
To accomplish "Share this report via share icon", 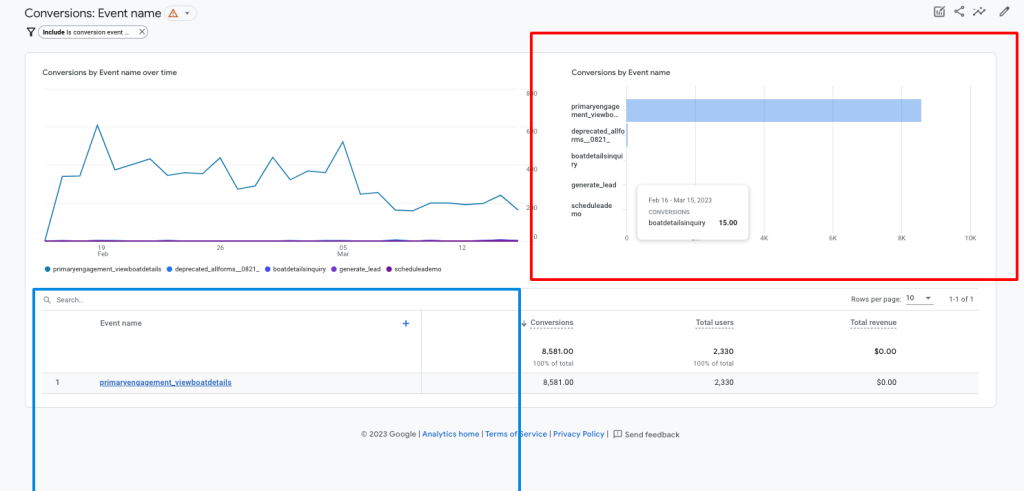I will click(x=960, y=12).
